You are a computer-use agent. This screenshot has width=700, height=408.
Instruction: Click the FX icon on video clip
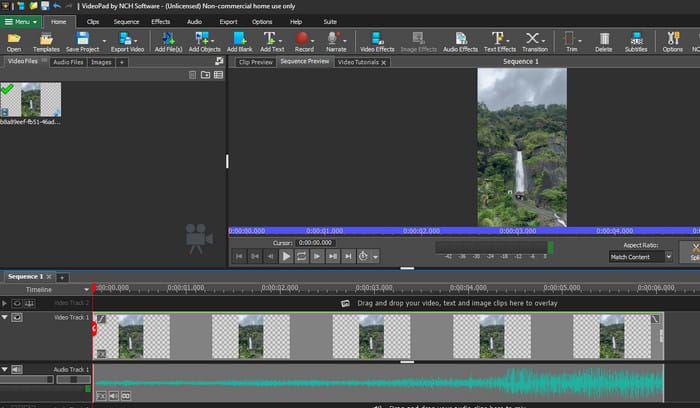[x=101, y=354]
